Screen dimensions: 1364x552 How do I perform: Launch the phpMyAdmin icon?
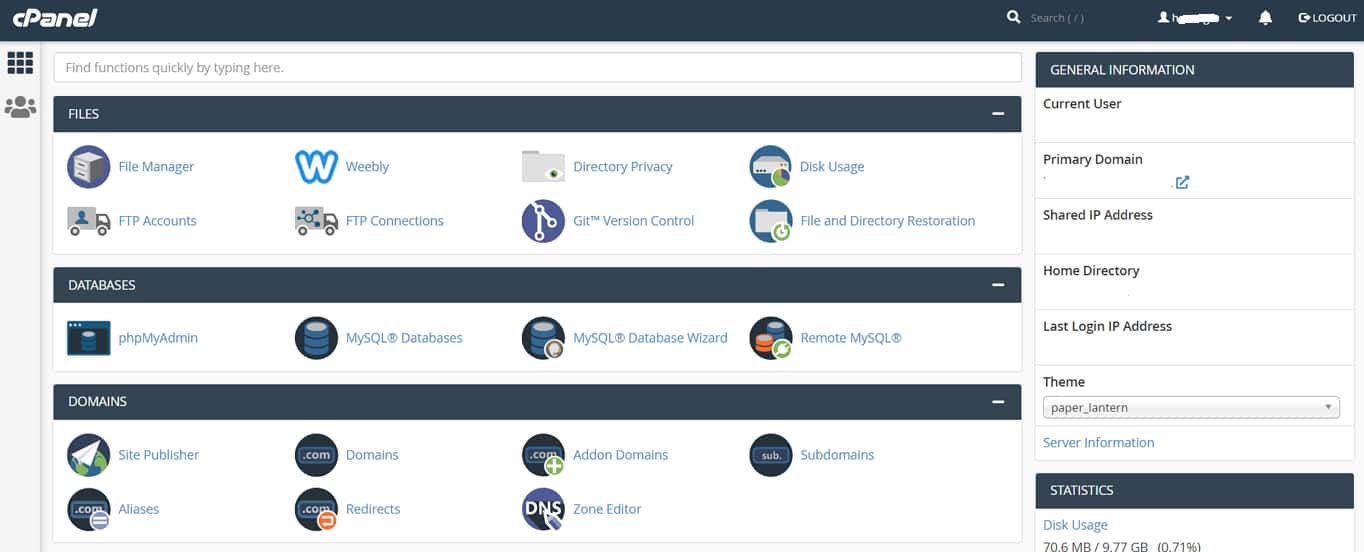click(x=88, y=338)
